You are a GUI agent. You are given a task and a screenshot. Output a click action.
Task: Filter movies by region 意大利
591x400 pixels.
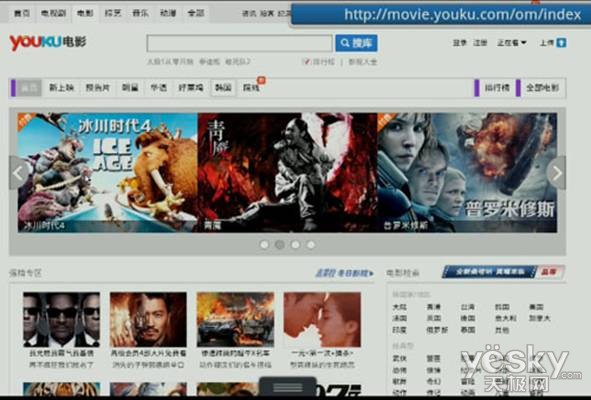click(x=505, y=319)
